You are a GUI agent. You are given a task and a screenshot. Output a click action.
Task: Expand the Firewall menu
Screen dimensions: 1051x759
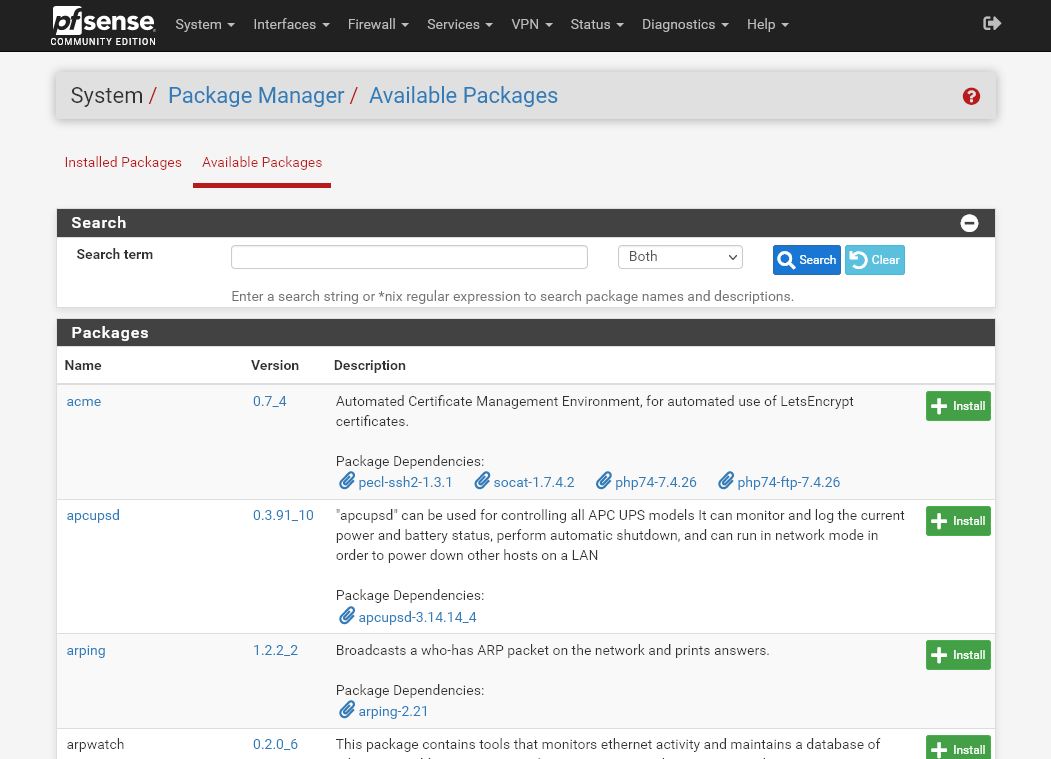378,24
